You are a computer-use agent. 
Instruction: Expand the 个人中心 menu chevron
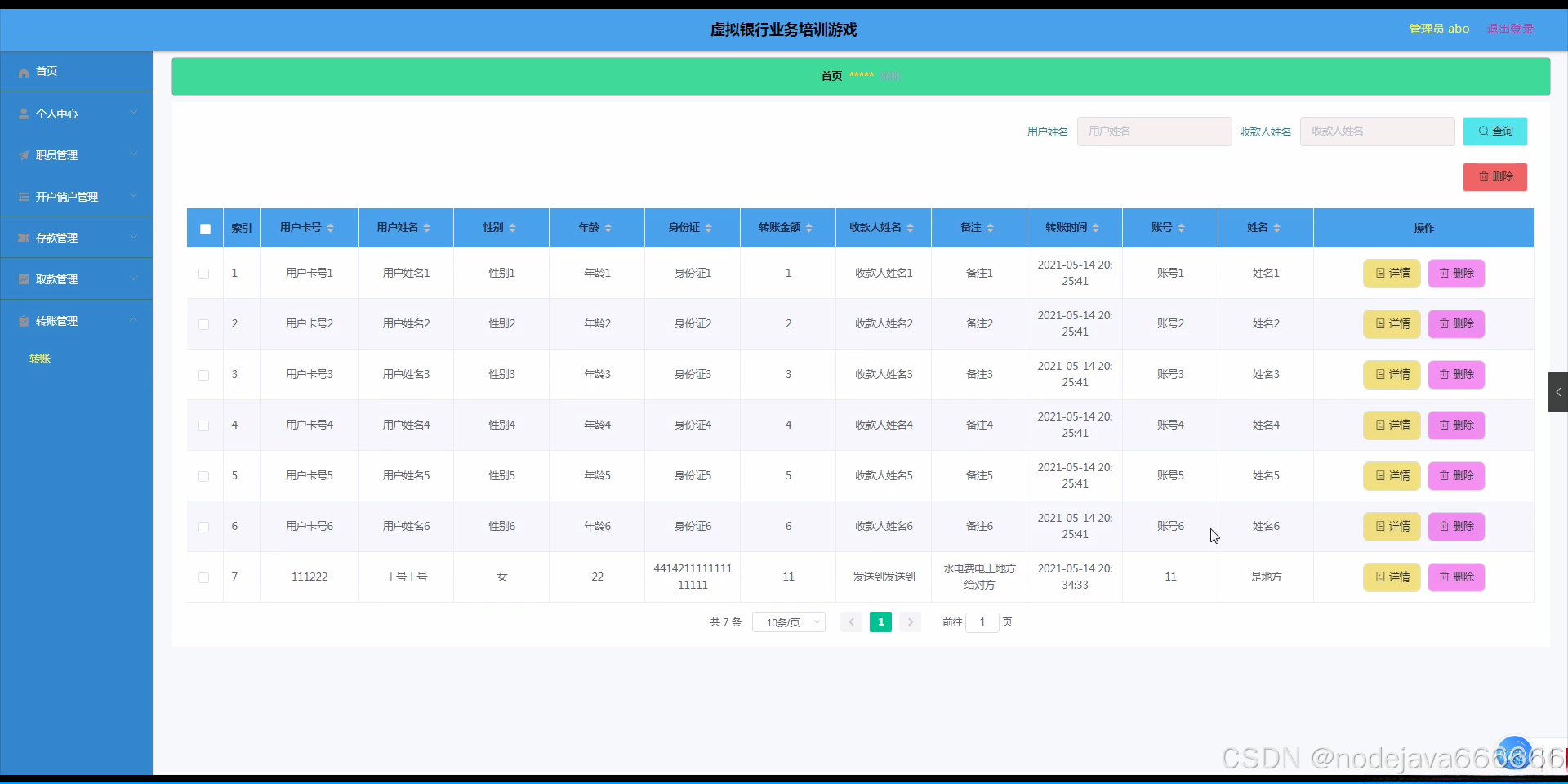[x=133, y=113]
